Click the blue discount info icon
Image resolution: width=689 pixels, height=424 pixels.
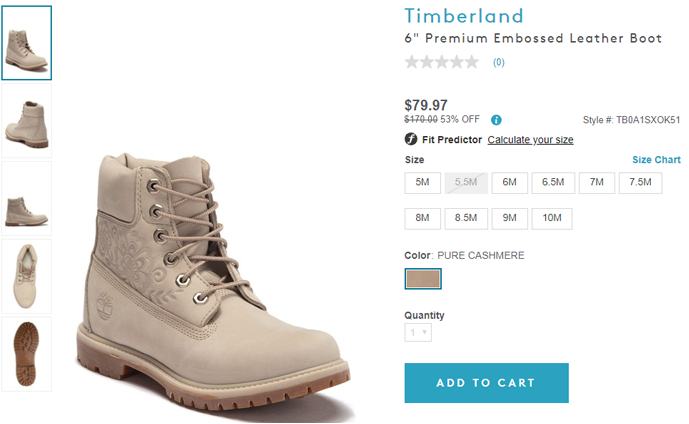click(x=496, y=120)
